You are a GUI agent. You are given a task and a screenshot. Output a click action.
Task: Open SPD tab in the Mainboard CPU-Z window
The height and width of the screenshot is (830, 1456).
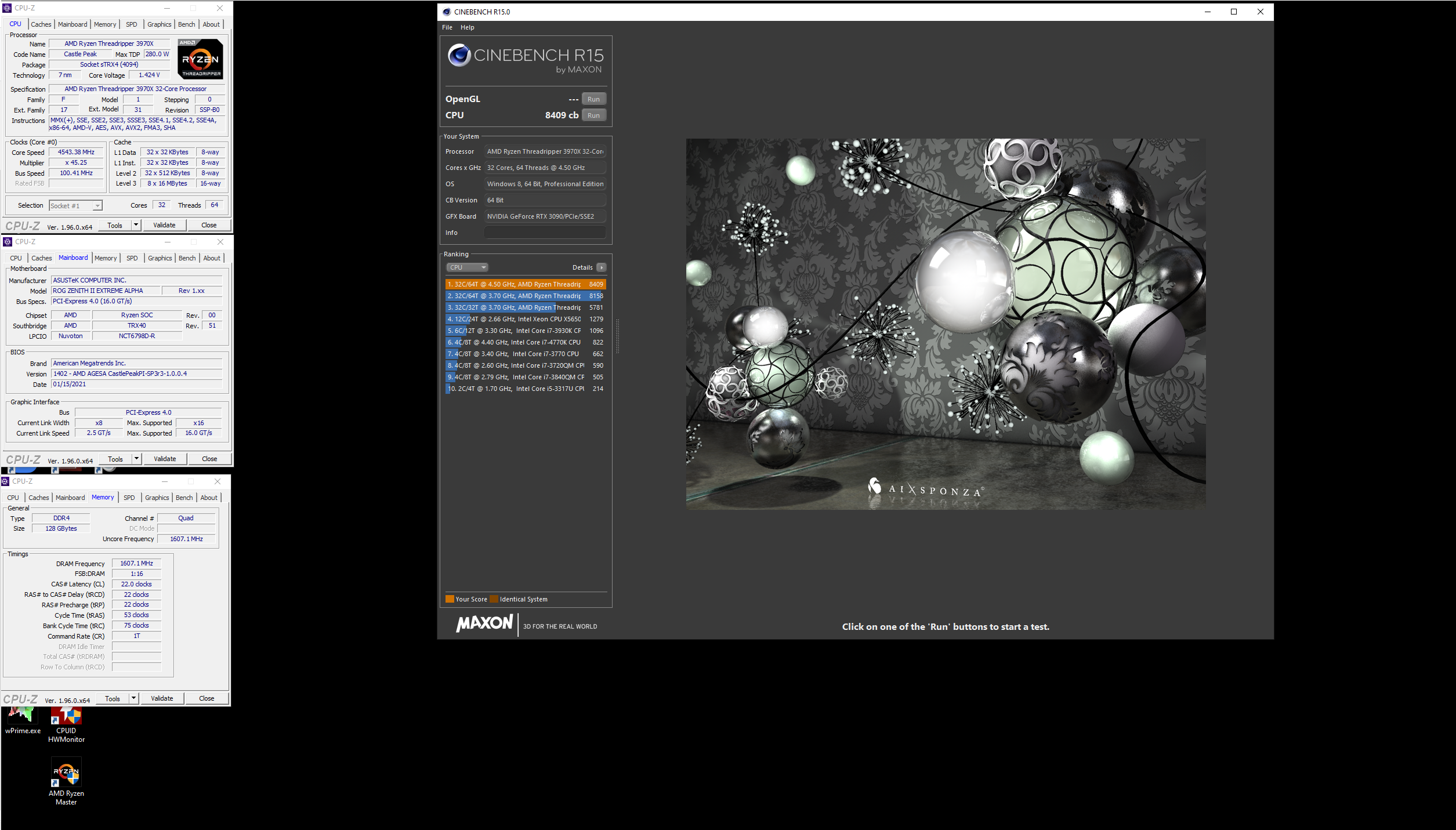pyautogui.click(x=132, y=258)
